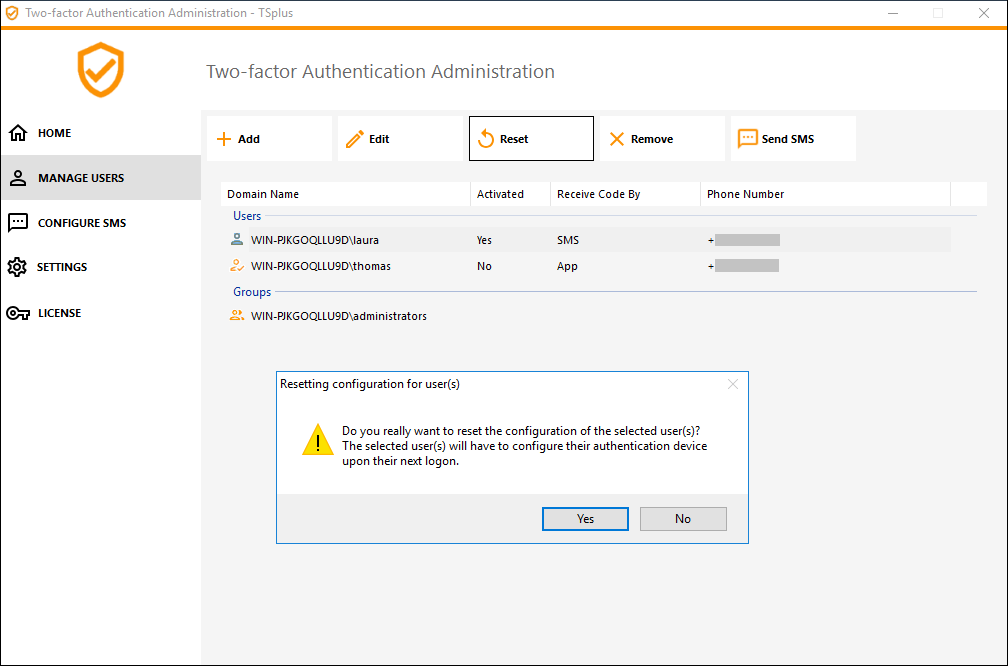This screenshot has height=666, width=1008.
Task: Click the License key icon
Action: point(18,313)
